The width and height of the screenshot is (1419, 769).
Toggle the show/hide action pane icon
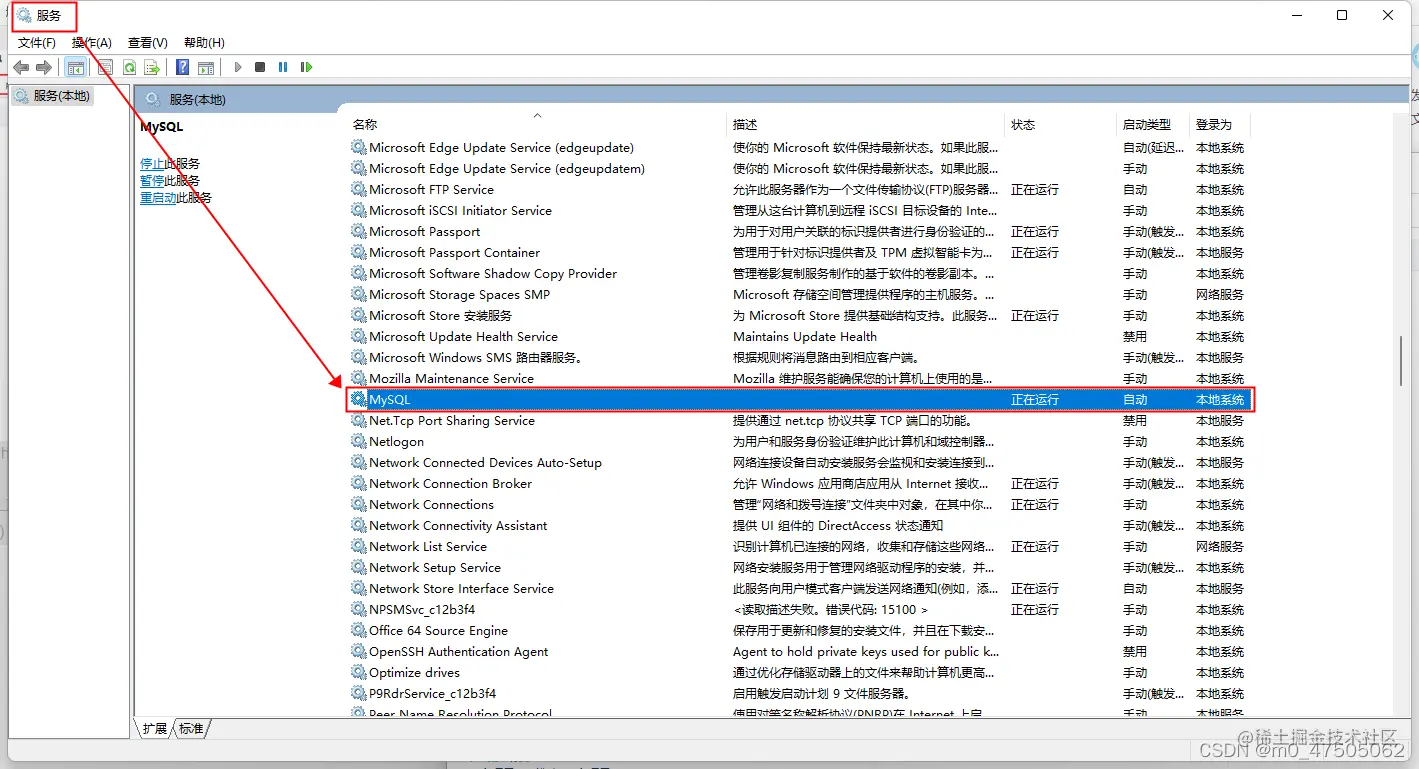tap(206, 67)
